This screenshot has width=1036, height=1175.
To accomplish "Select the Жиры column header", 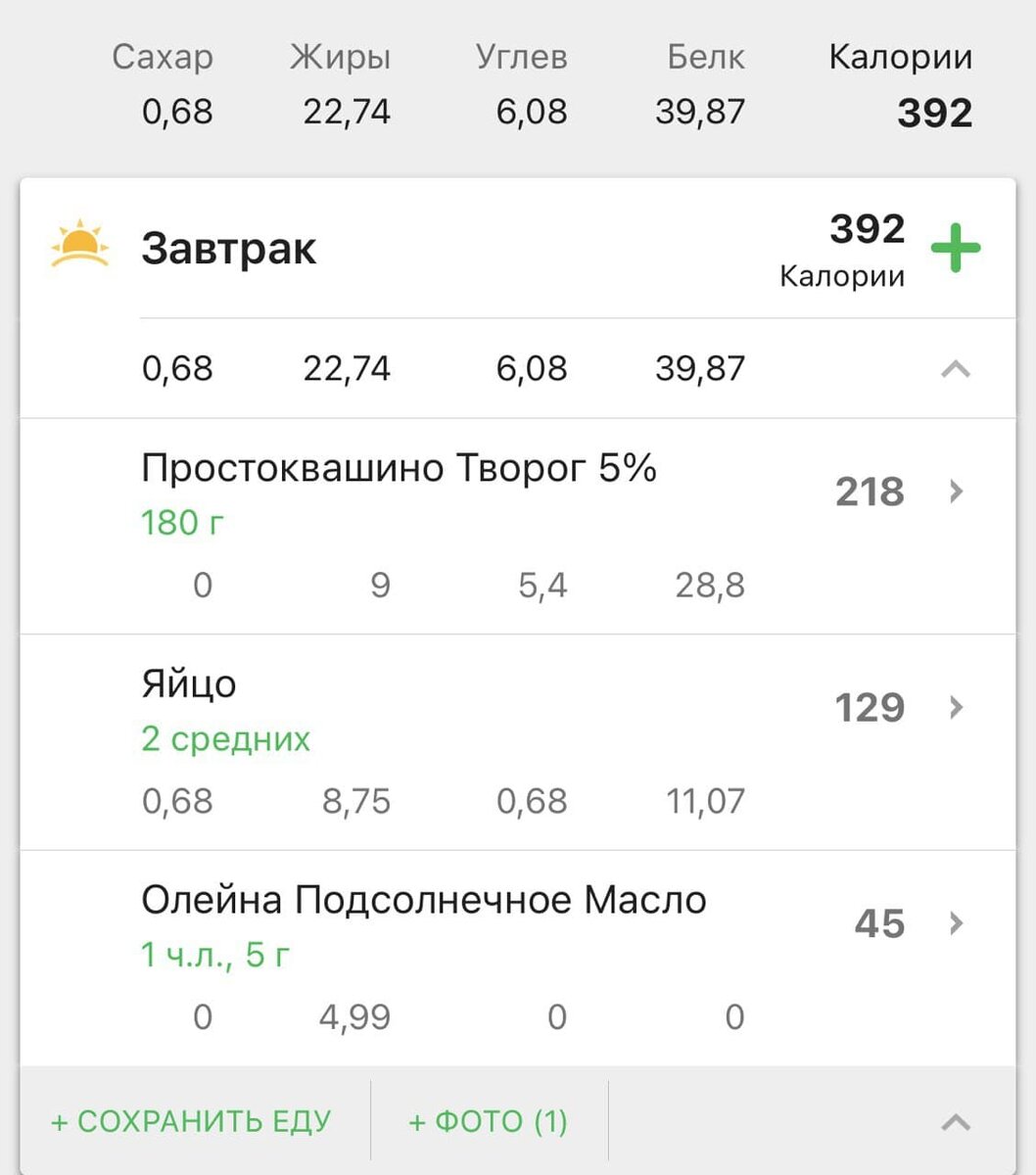I will (x=340, y=58).
